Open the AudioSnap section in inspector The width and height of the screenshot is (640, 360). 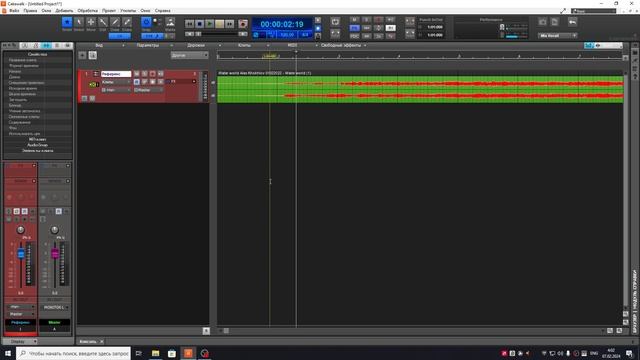pyautogui.click(x=38, y=145)
